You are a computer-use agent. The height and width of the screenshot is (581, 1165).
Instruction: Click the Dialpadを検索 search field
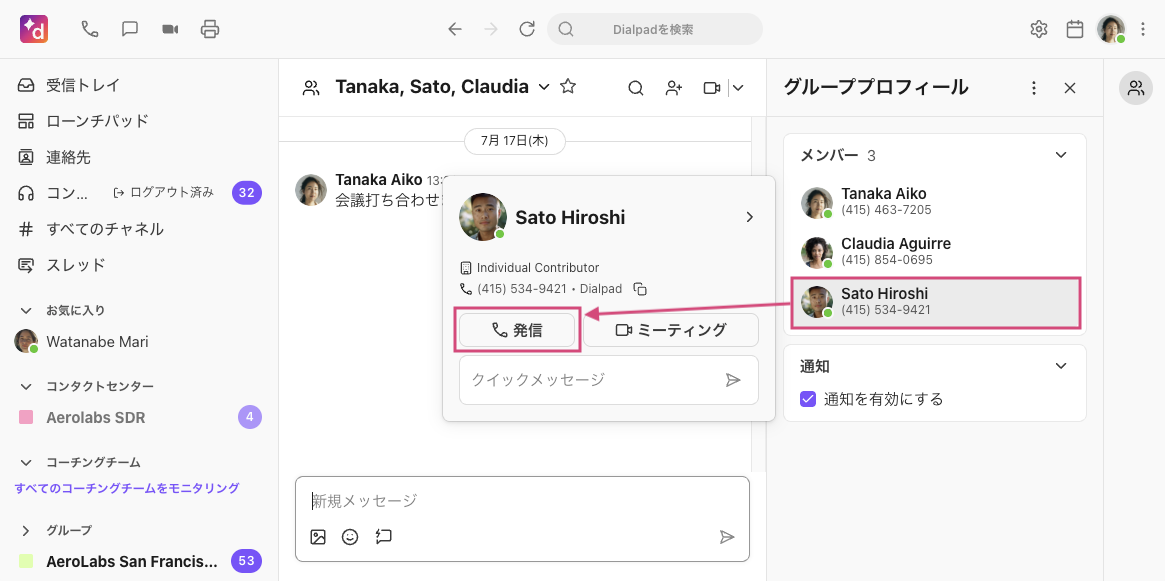653,29
